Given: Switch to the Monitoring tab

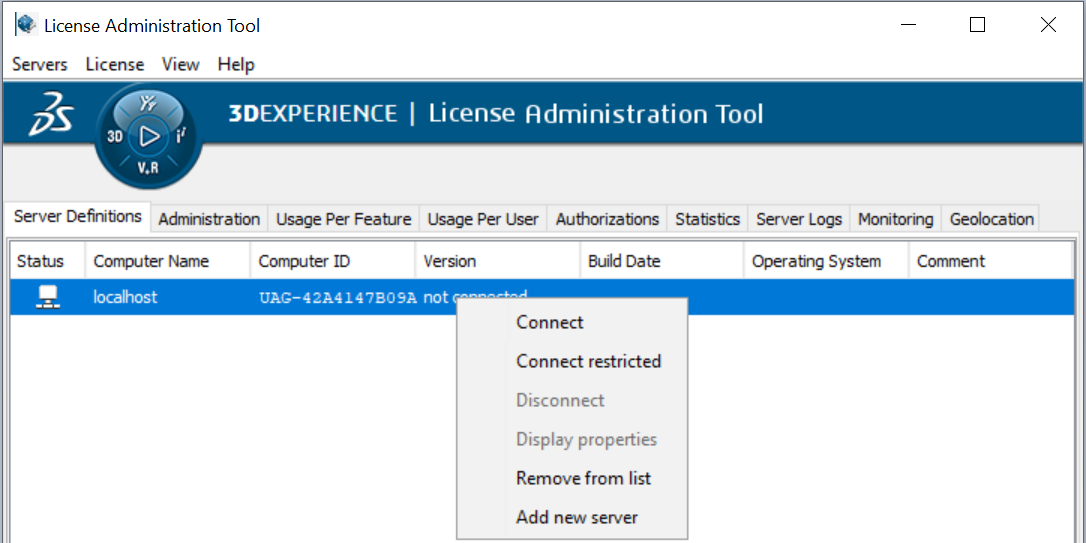Looking at the screenshot, I should tap(896, 220).
